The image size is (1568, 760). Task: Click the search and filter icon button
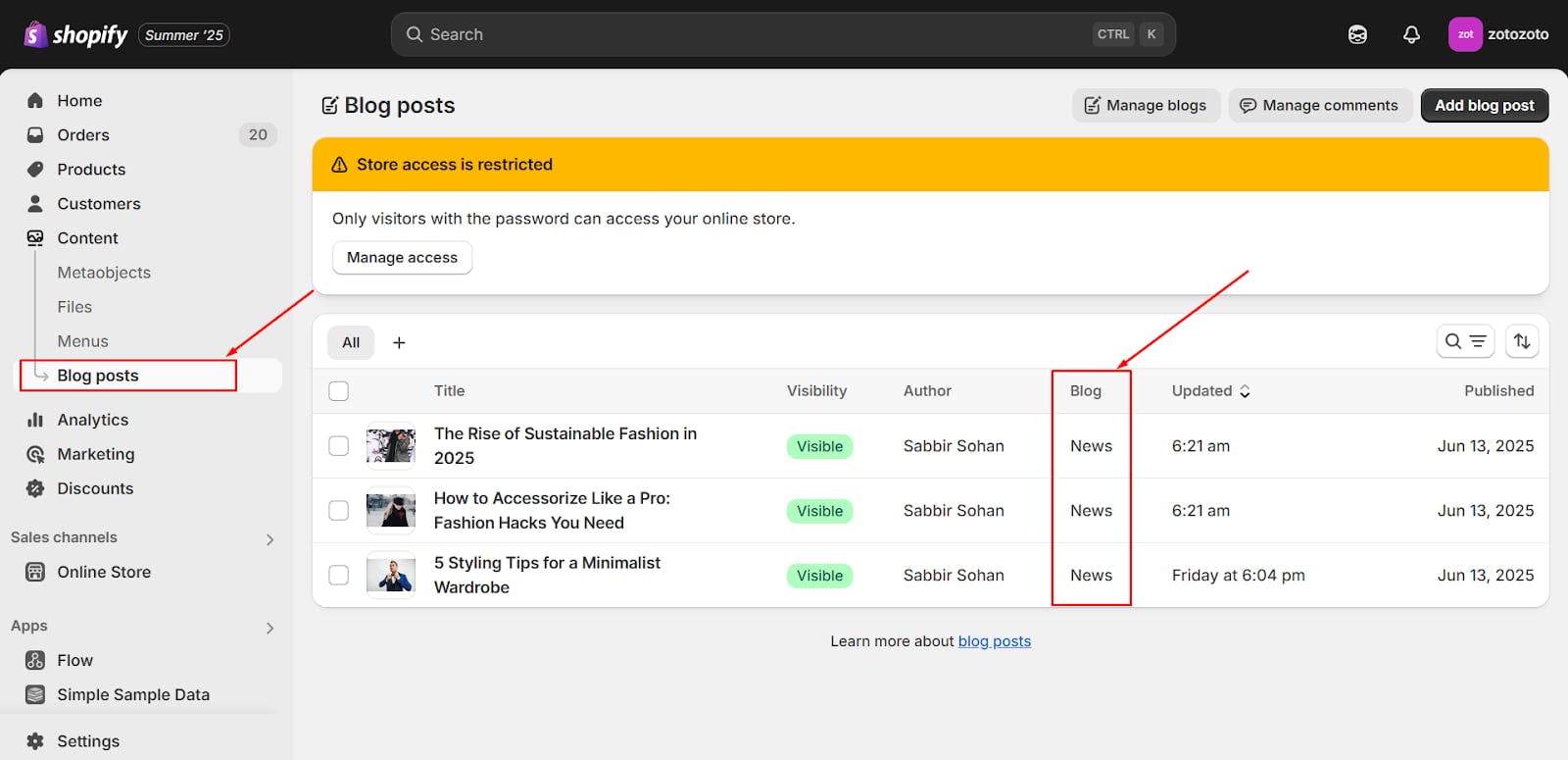(1465, 341)
